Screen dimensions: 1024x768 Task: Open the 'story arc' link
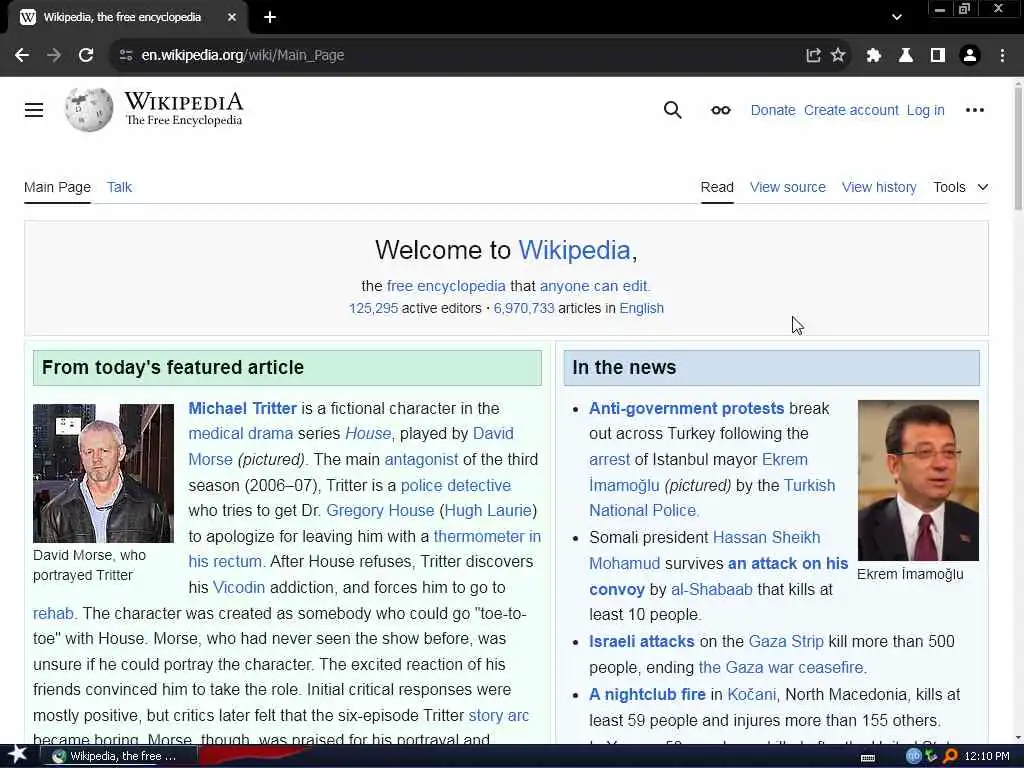[499, 716]
